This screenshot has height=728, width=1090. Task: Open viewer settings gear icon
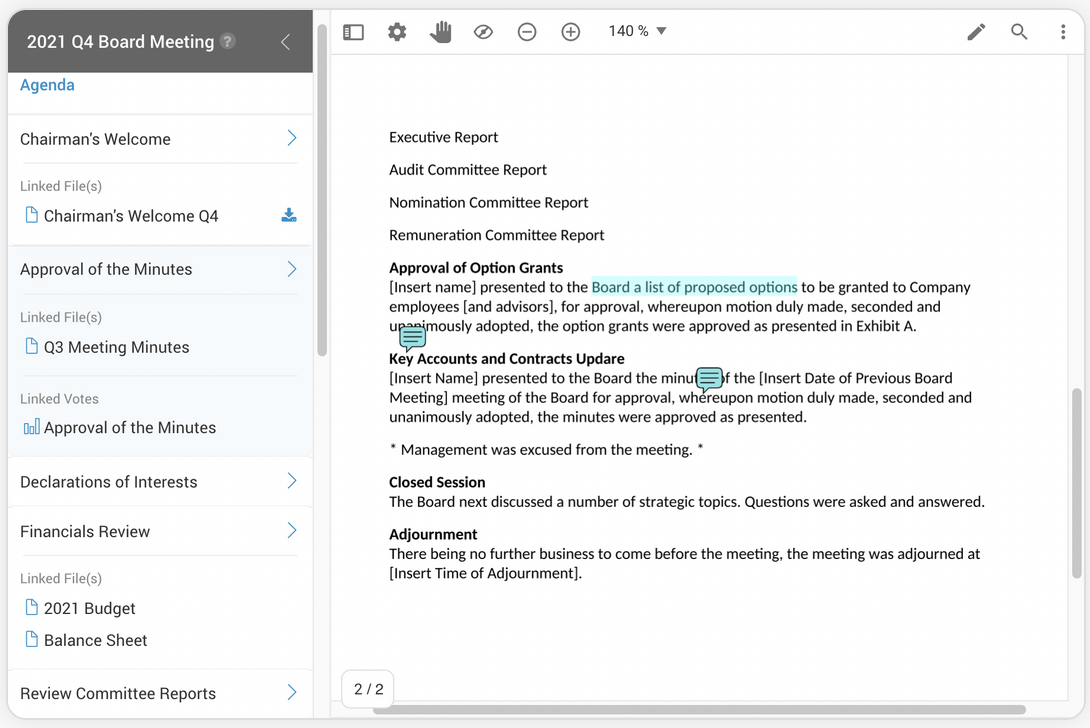(397, 32)
